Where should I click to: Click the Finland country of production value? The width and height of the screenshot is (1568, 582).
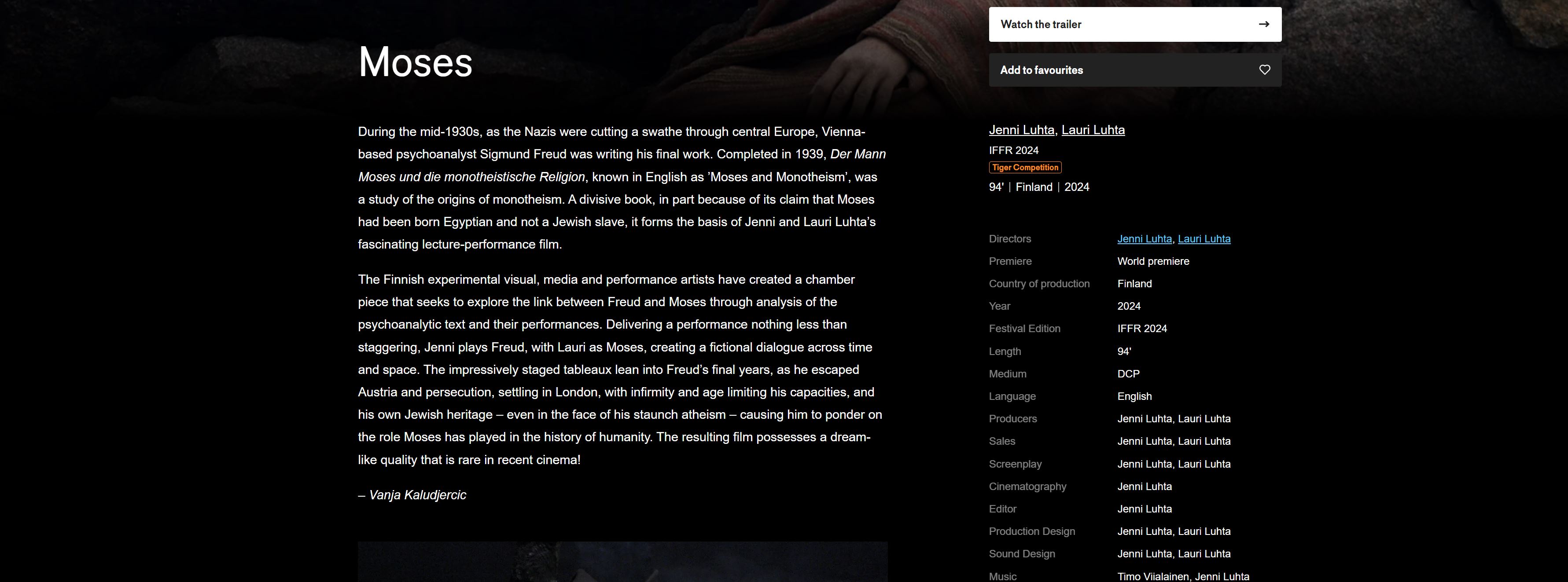[x=1134, y=284]
